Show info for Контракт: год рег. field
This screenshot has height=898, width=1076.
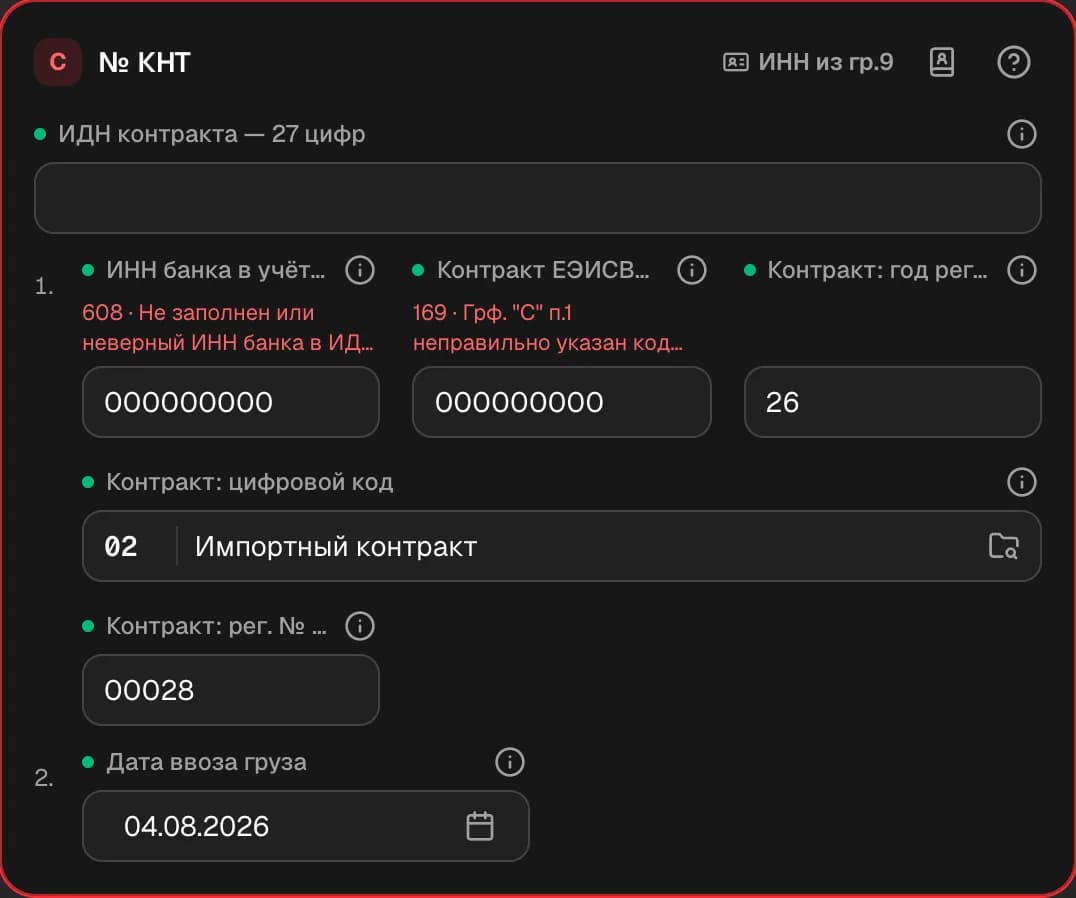click(1022, 270)
